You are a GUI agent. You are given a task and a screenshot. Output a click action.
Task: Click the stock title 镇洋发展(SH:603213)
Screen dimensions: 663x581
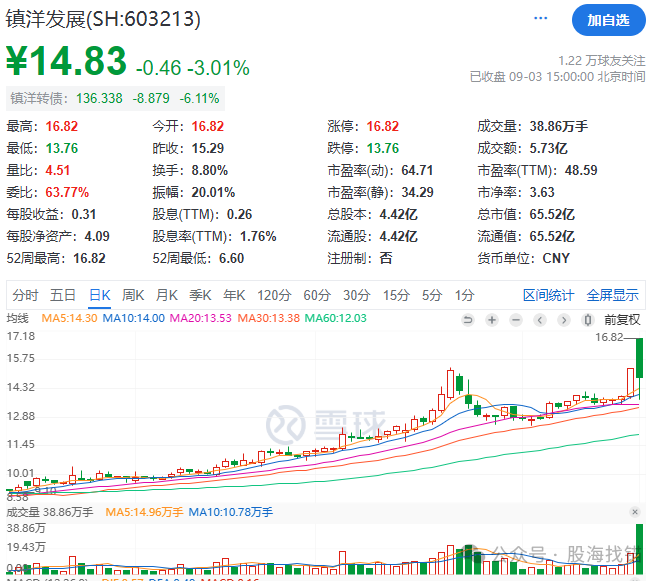(x=103, y=19)
